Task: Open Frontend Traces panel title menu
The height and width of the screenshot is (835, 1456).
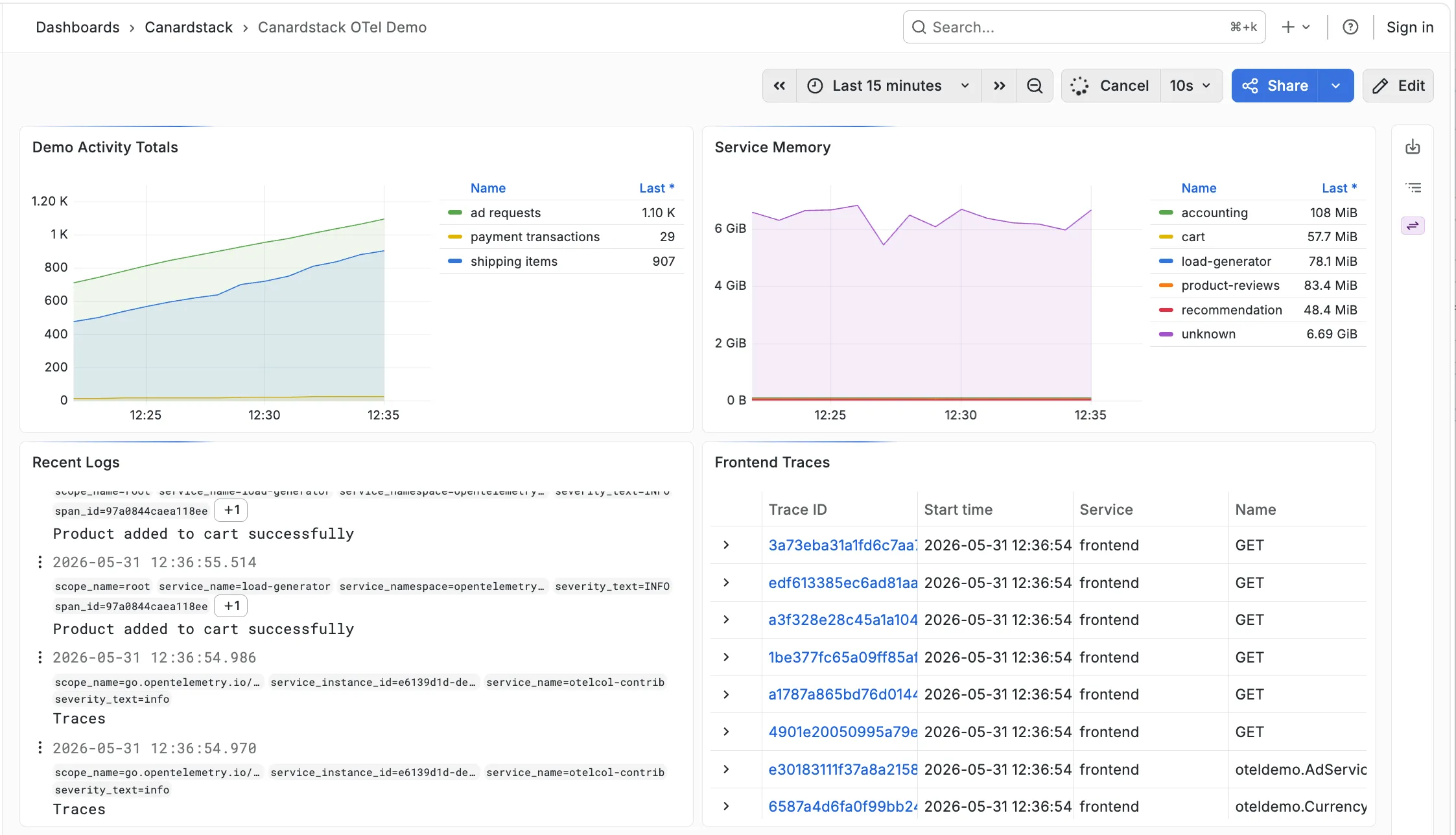Action: point(772,462)
